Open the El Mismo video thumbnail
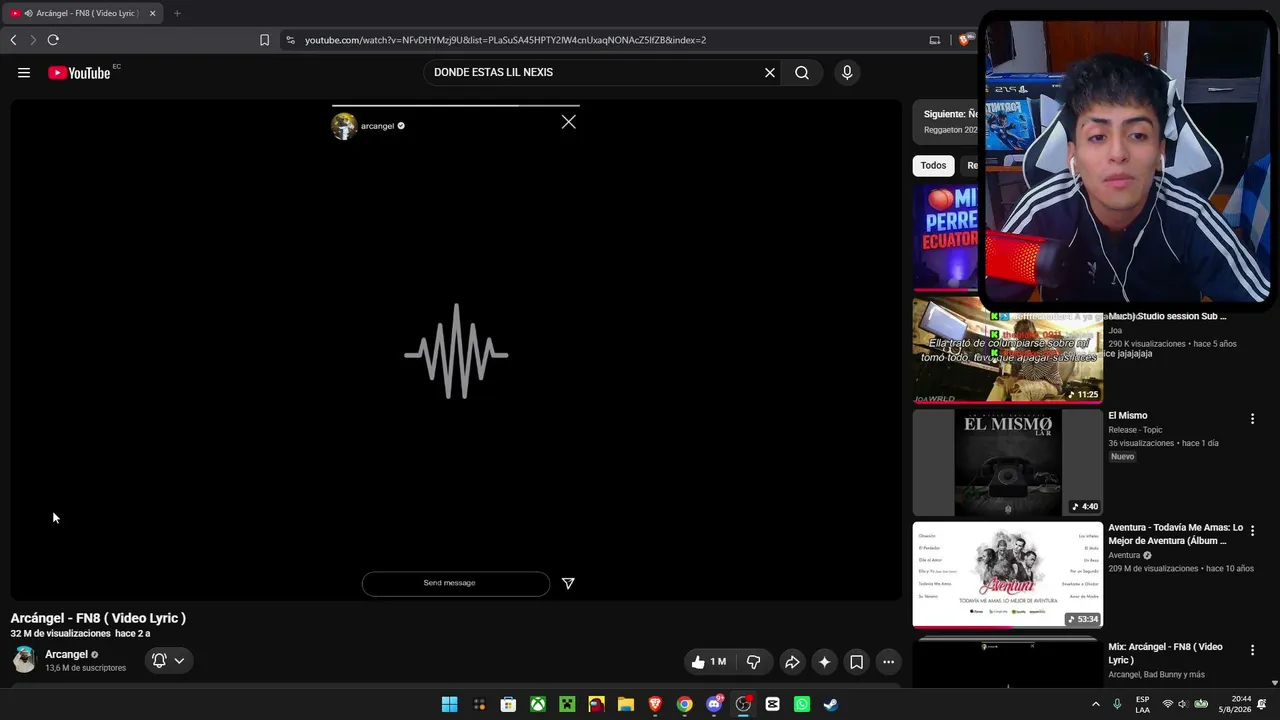The width and height of the screenshot is (1280, 720). coord(1007,463)
